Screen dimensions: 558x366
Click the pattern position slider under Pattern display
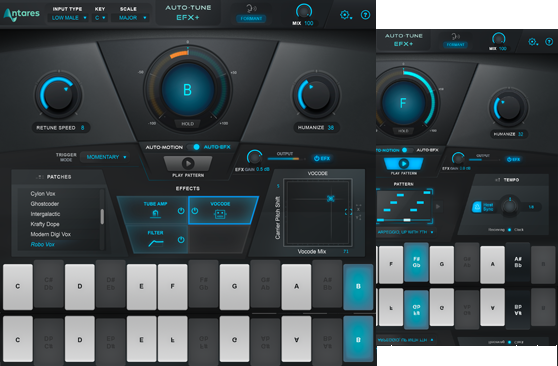tap(405, 220)
